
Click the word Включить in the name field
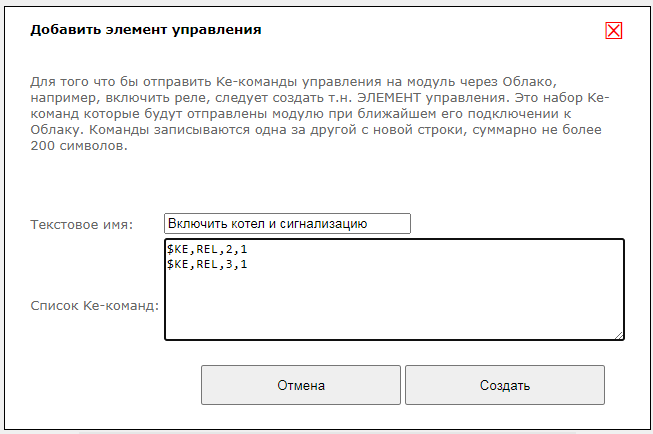198,224
